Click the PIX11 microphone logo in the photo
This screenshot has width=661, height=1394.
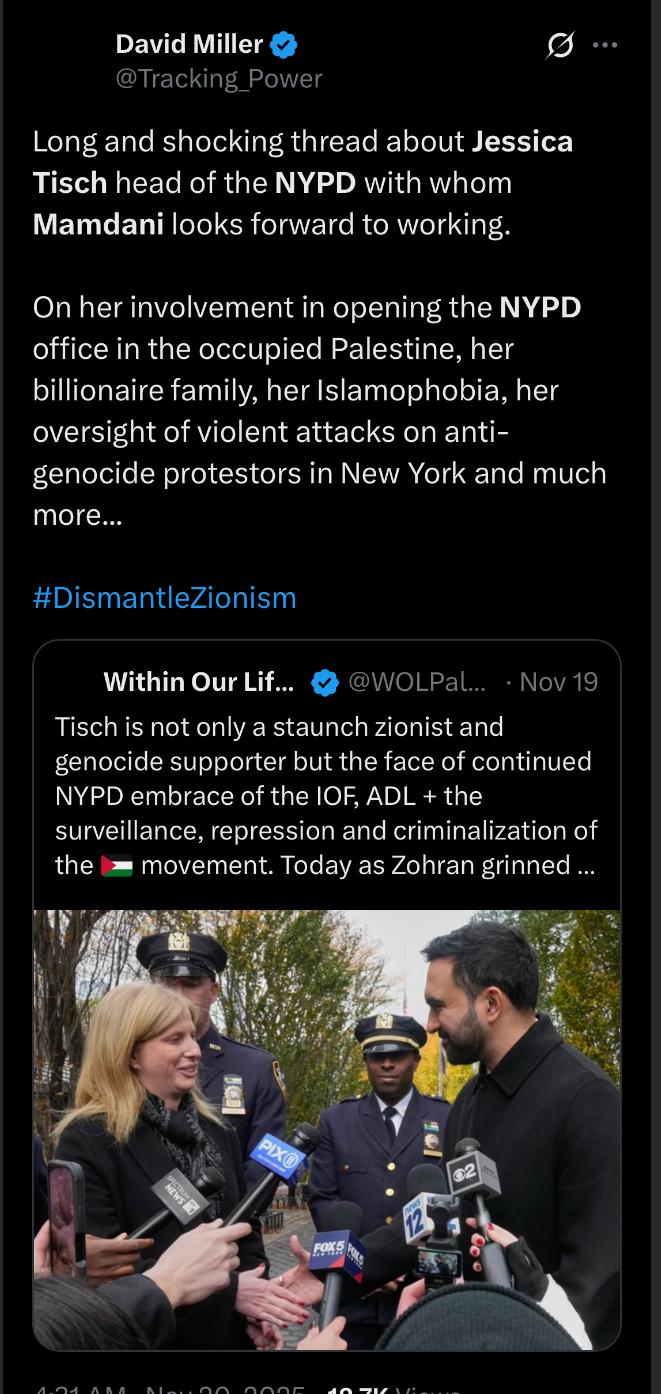pyautogui.click(x=280, y=1157)
